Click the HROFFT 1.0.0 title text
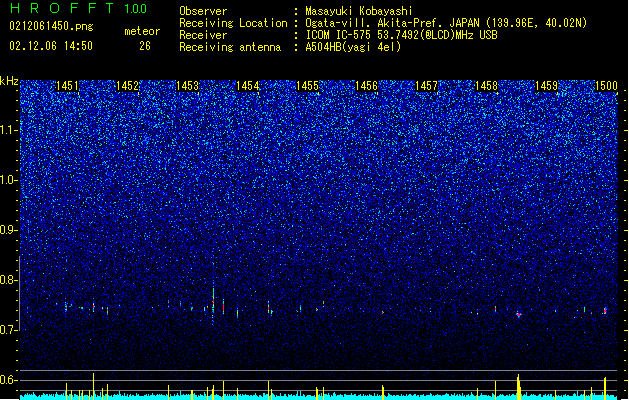The width and height of the screenshot is (629, 400). point(79,8)
